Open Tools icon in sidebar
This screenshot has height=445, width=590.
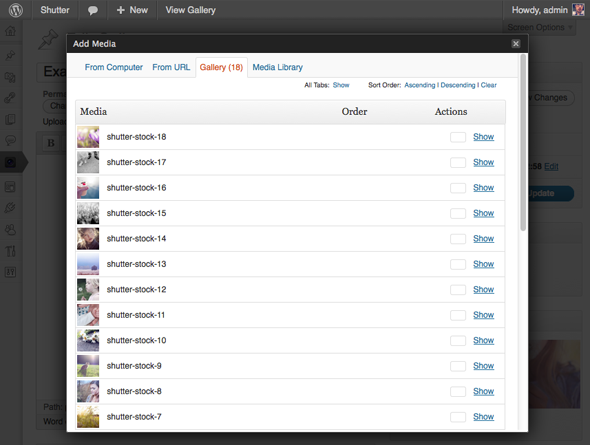pos(10,251)
